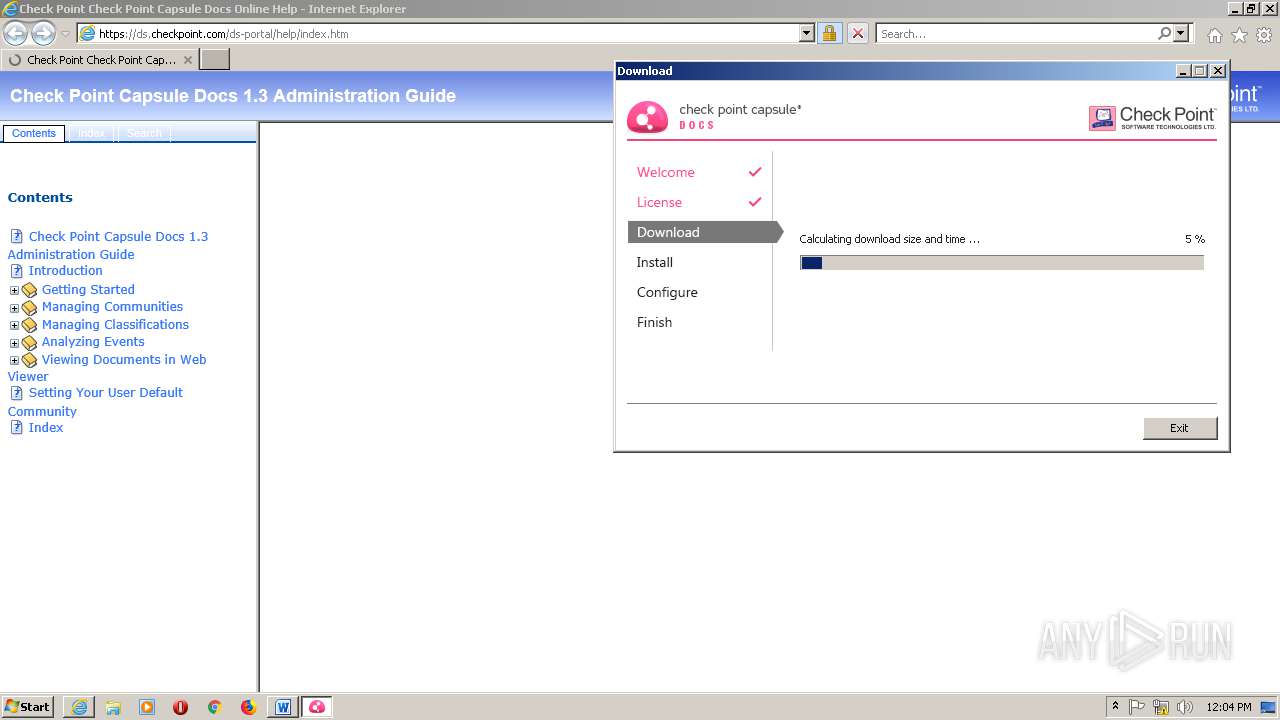Go to the IE Home page icon
Screen dimensions: 1280x720
(x=1214, y=35)
